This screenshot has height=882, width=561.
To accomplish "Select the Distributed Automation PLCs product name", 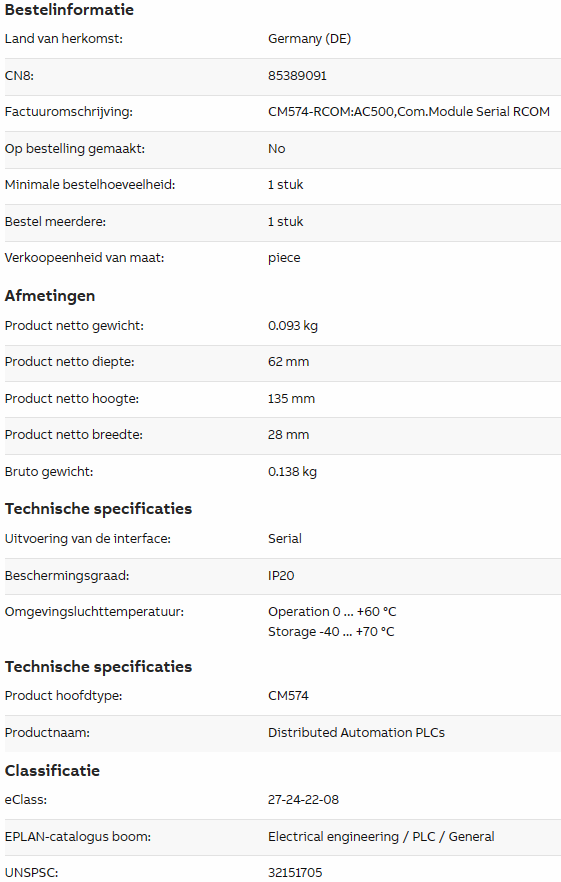I will pos(356,733).
